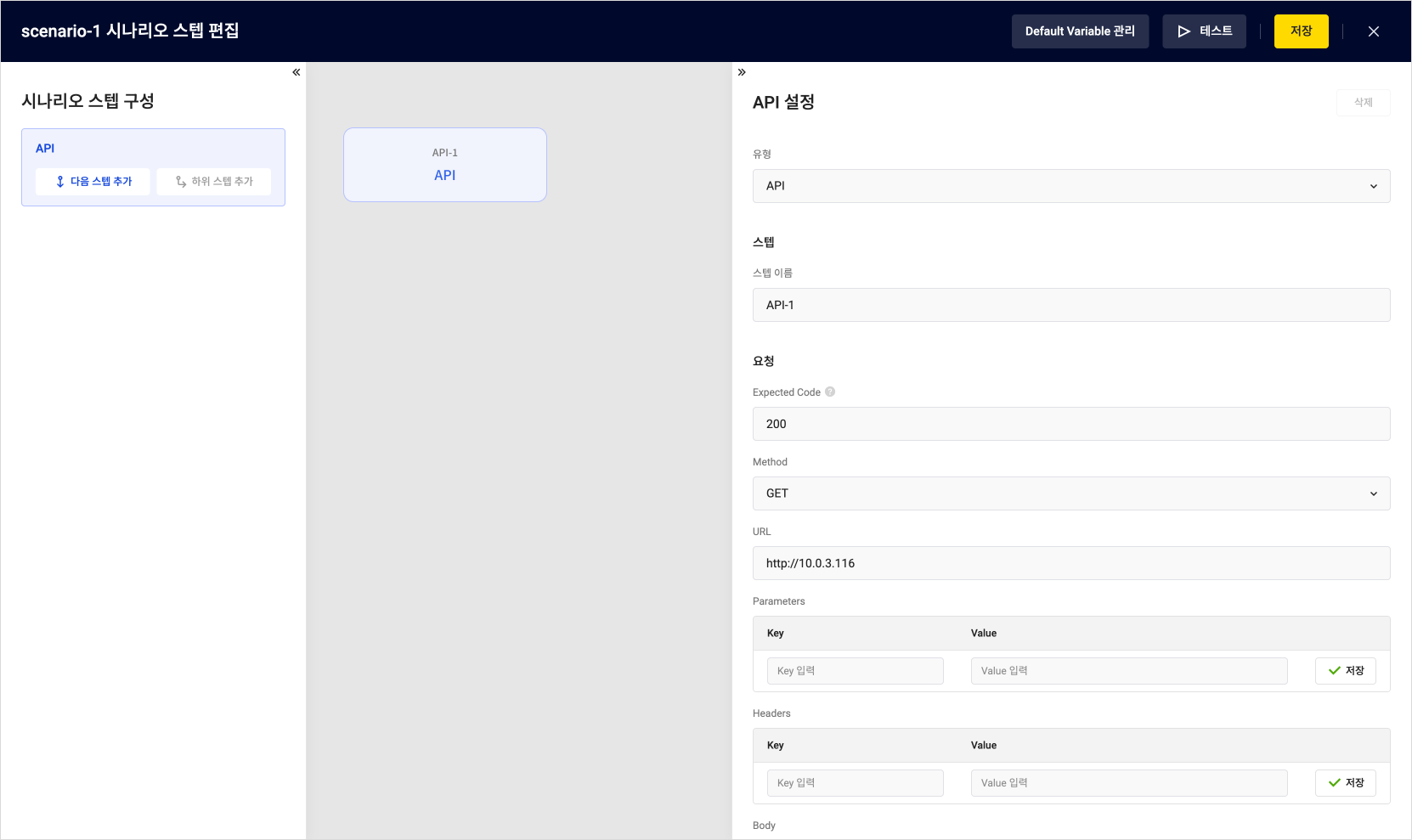
Task: Run the 테스트 button
Action: coord(1204,31)
